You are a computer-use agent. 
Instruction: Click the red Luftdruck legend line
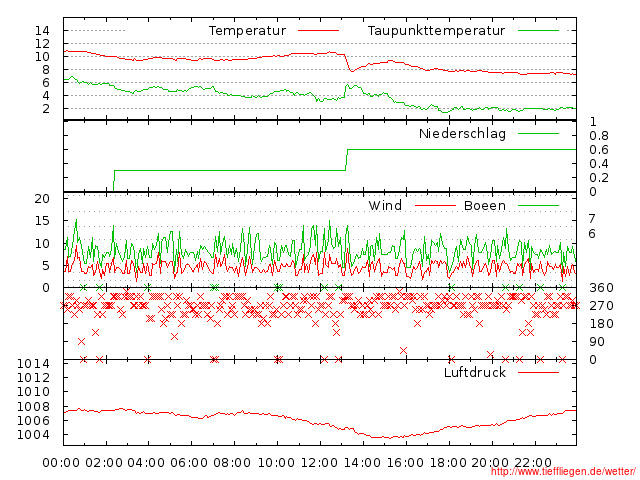(x=538, y=372)
